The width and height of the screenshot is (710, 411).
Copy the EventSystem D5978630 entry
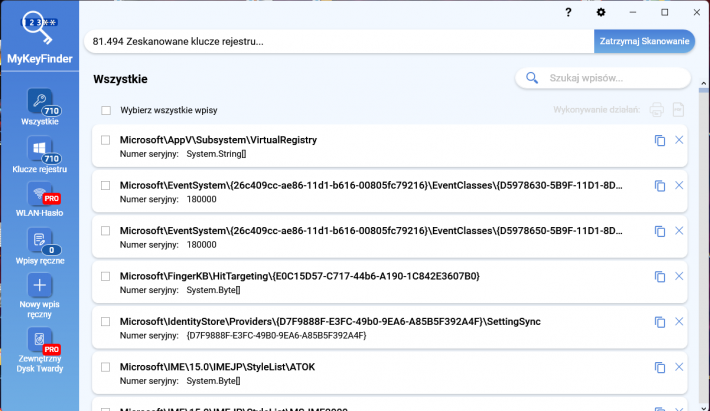pos(660,186)
